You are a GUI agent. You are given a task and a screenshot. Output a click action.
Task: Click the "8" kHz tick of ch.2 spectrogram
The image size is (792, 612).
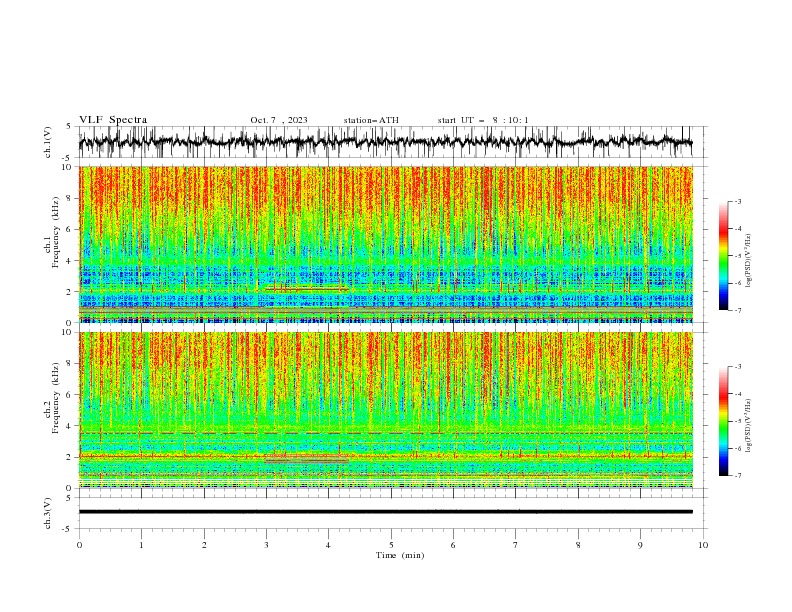[x=70, y=364]
